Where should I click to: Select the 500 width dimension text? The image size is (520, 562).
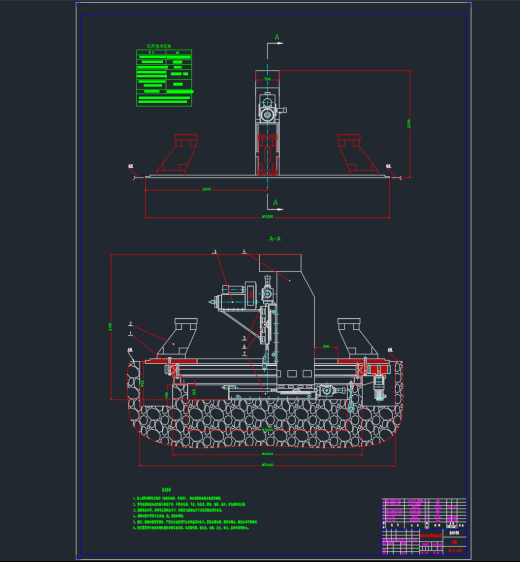point(267,79)
